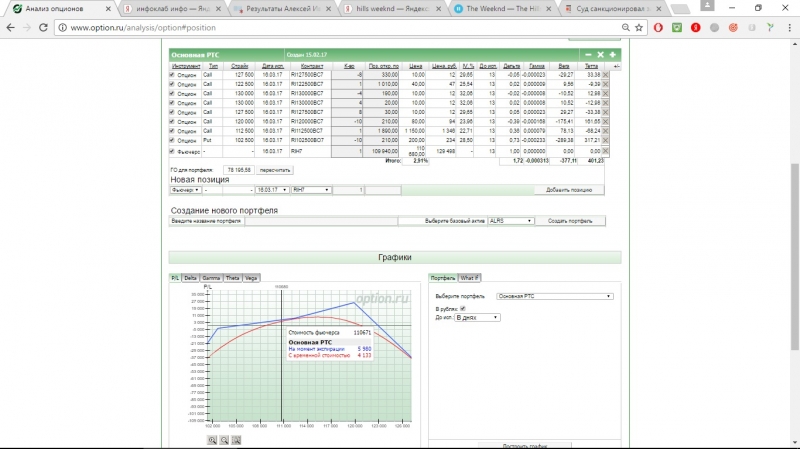Switch to the Vega chart tab
Screen dimensions: 800x449
click(251, 278)
